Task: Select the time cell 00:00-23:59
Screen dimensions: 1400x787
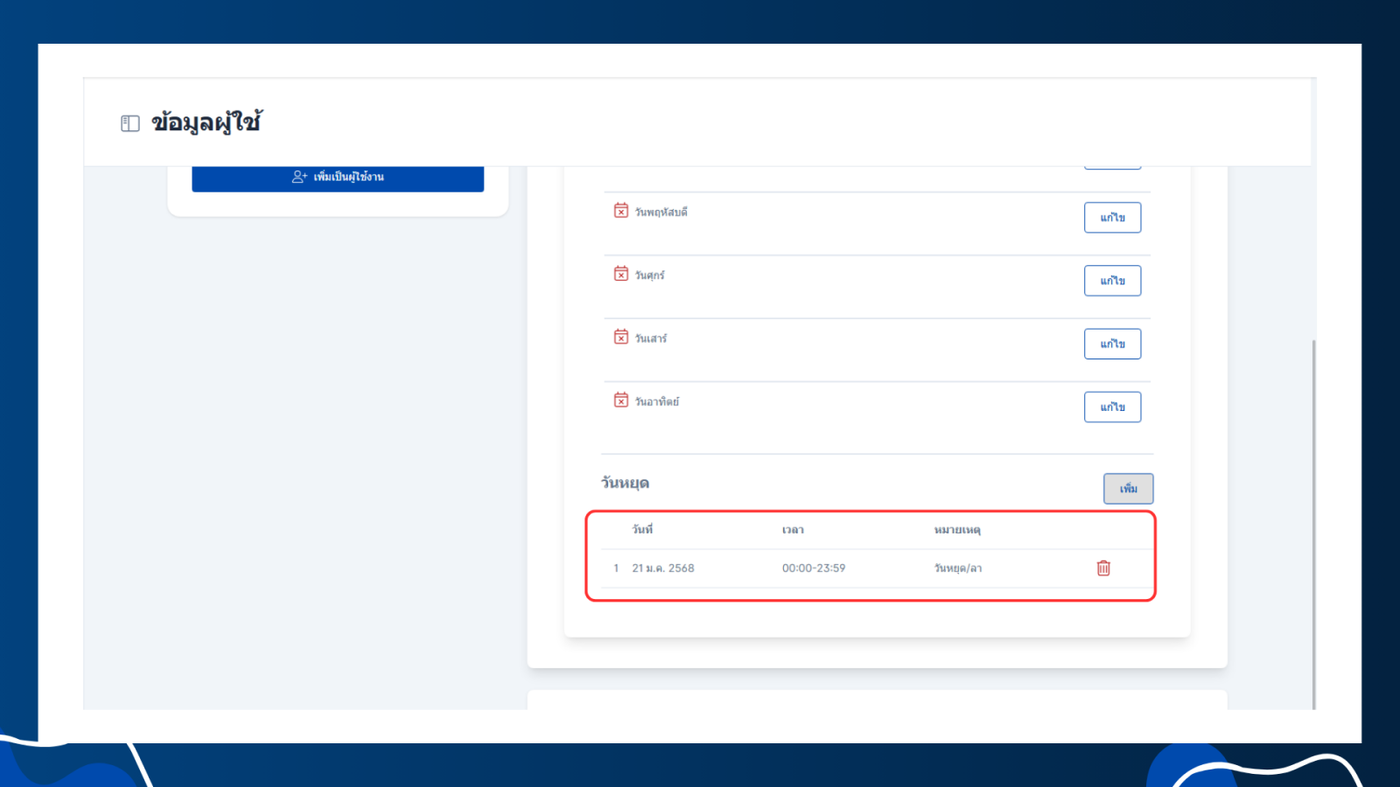Action: pyautogui.click(x=814, y=568)
